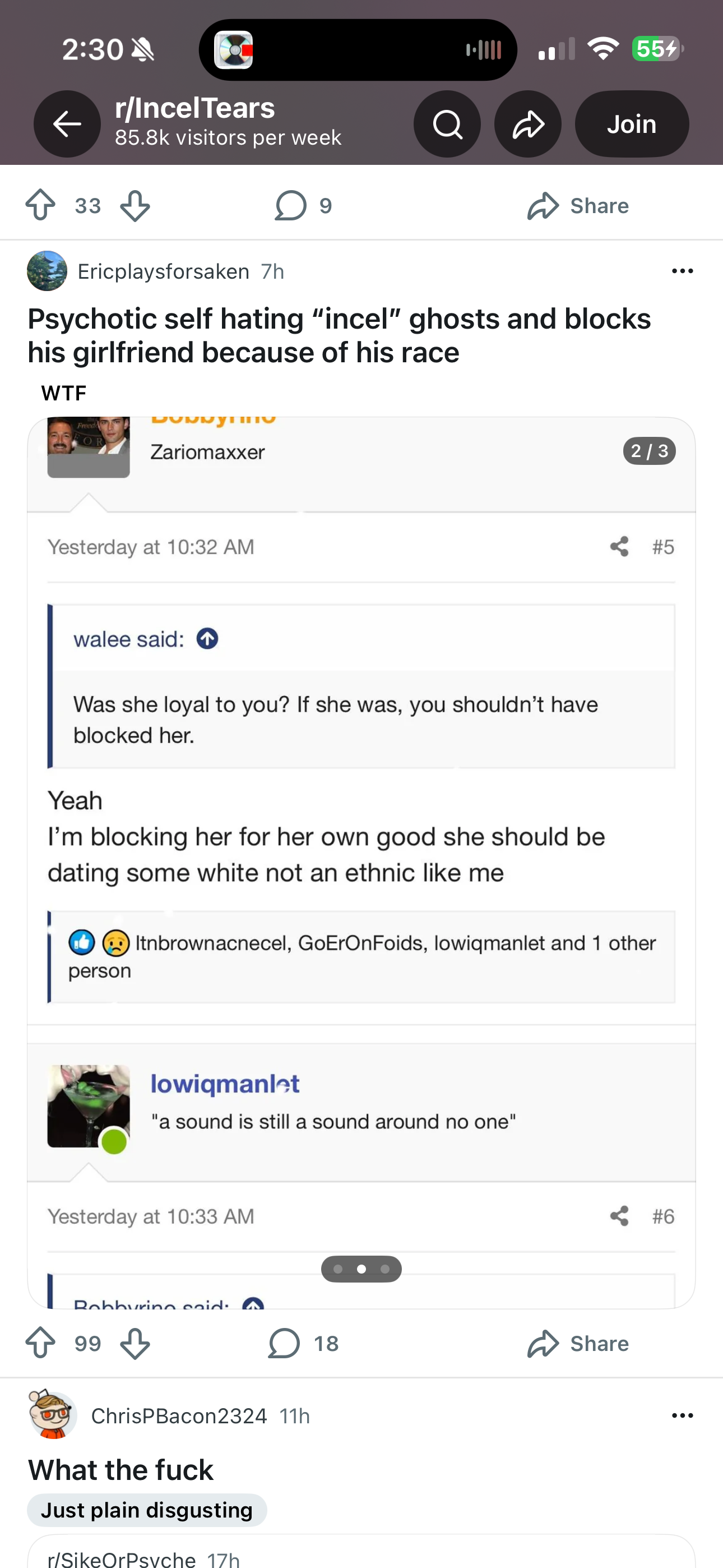Select the WTF post flair
Image resolution: width=723 pixels, height=1568 pixels.
tap(64, 393)
